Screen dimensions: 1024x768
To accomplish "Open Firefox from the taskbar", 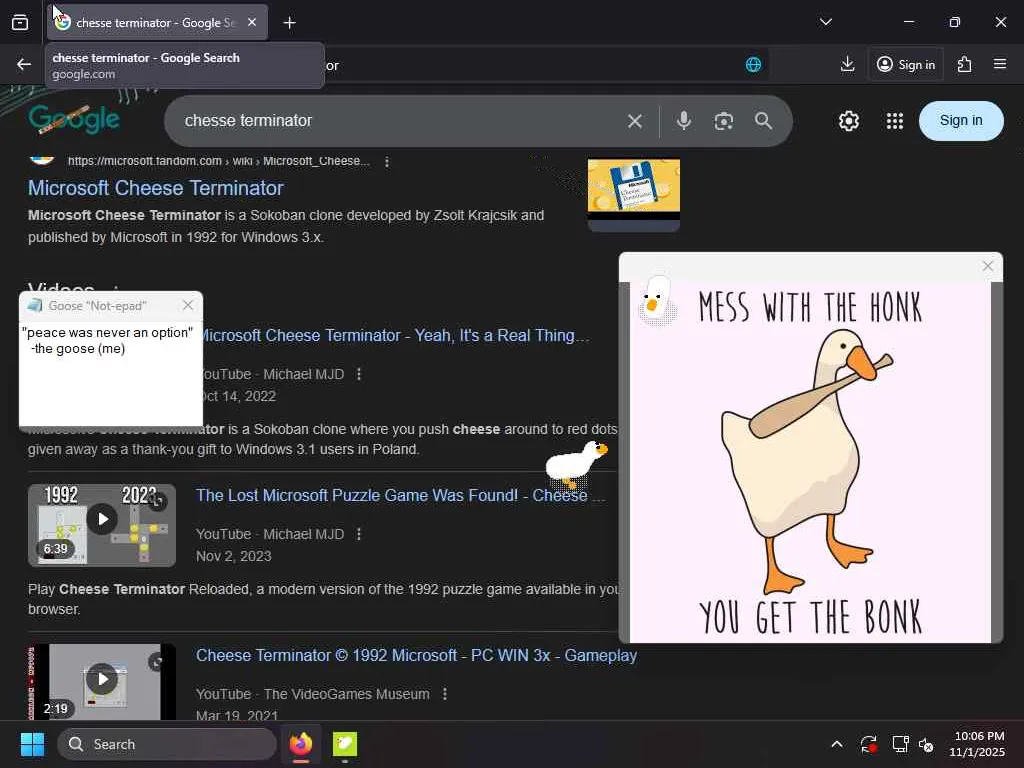I will pyautogui.click(x=301, y=744).
